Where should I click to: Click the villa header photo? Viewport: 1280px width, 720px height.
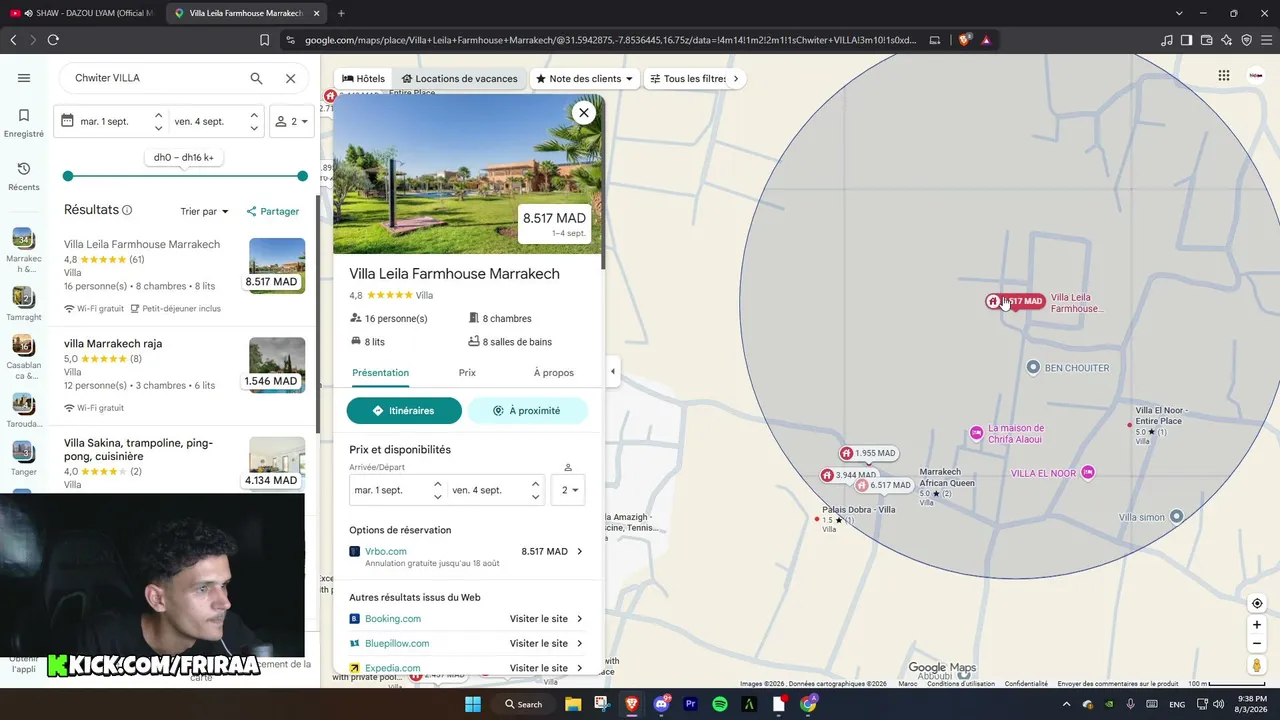click(468, 174)
